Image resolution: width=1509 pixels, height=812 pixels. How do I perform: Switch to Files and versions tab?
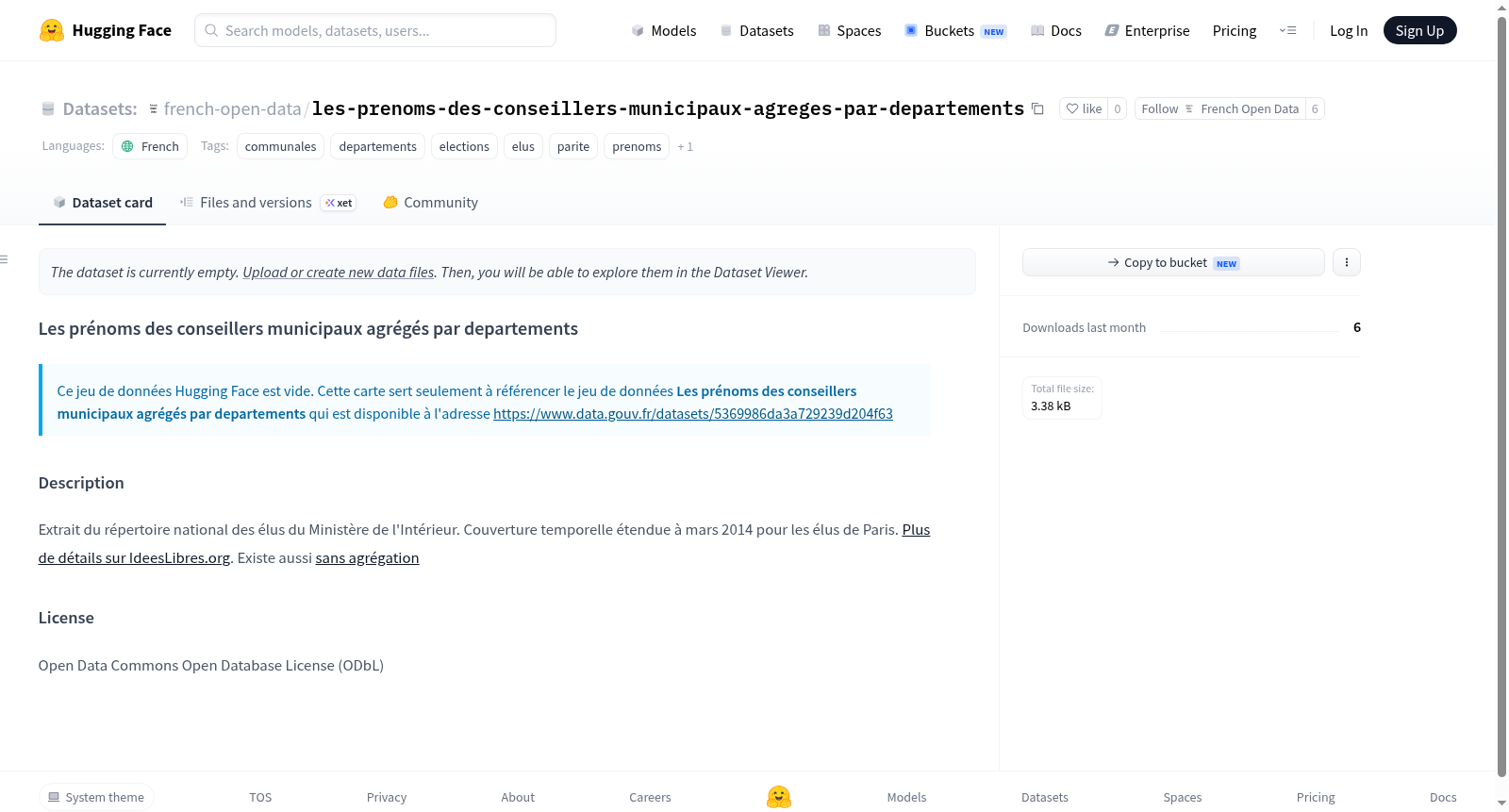click(x=267, y=203)
